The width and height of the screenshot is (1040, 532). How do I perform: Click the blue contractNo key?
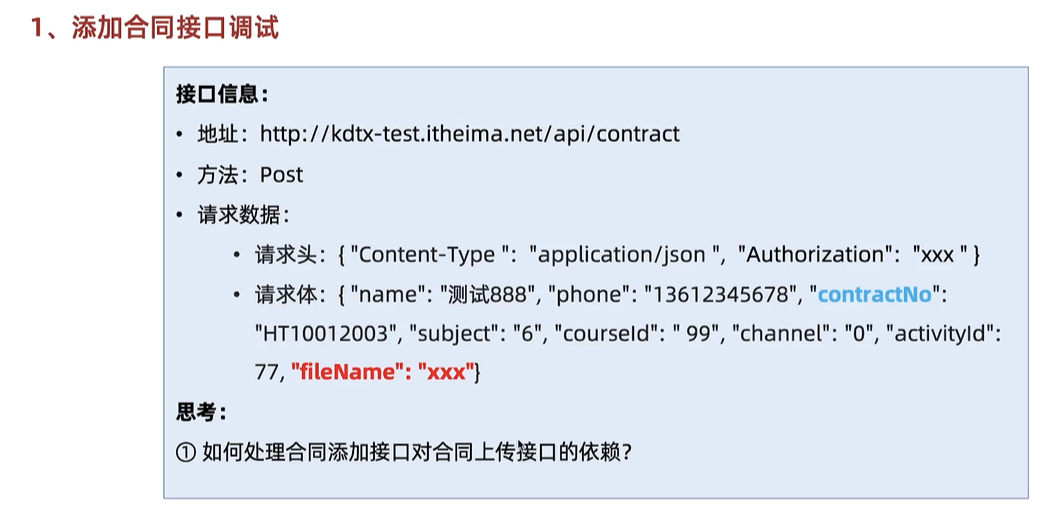coord(875,294)
